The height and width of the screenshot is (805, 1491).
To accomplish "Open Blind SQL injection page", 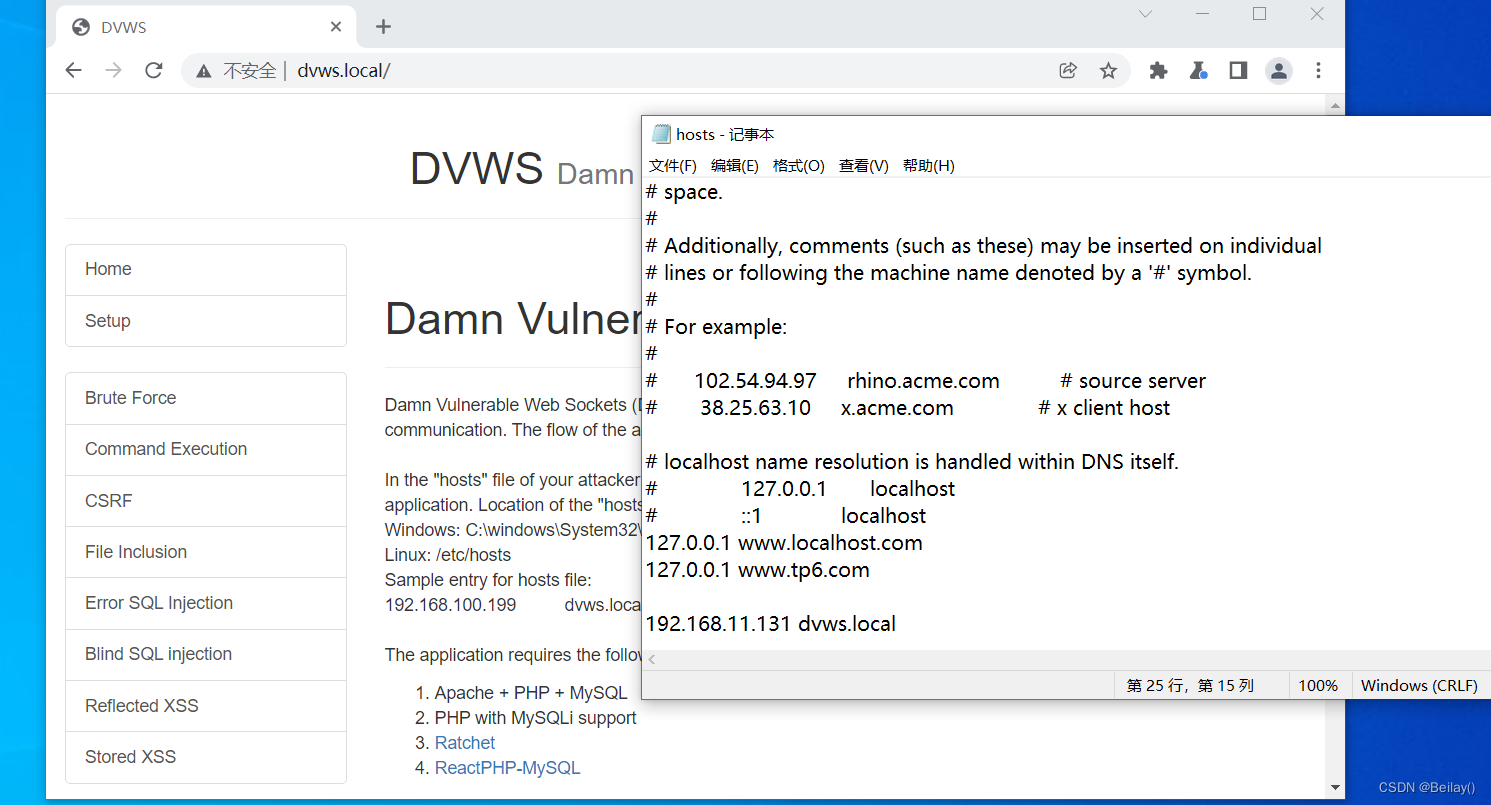I will (206, 654).
